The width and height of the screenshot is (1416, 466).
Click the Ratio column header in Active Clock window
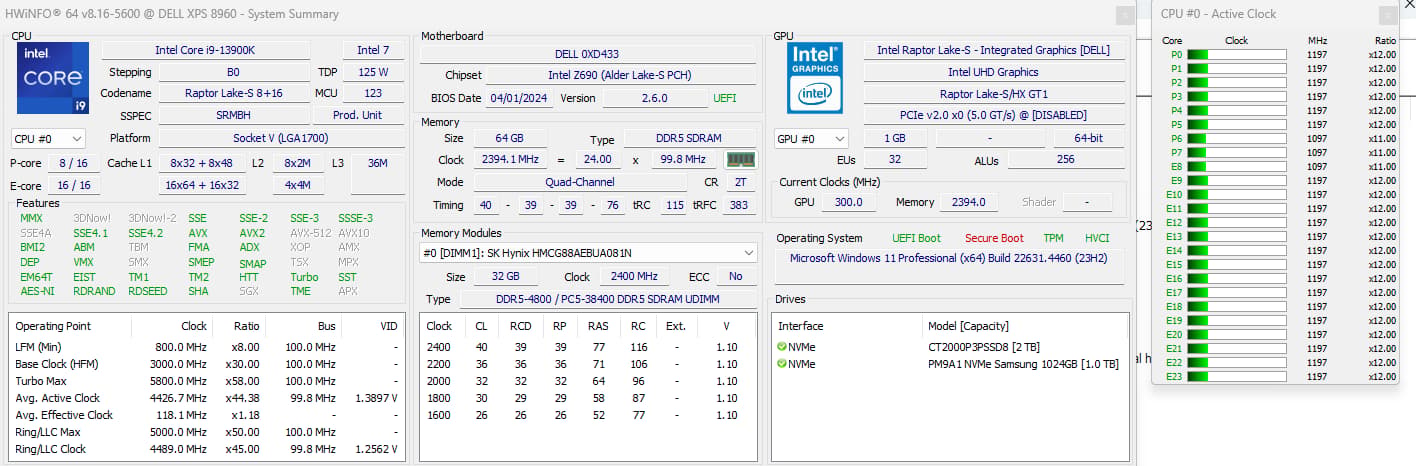[1385, 41]
